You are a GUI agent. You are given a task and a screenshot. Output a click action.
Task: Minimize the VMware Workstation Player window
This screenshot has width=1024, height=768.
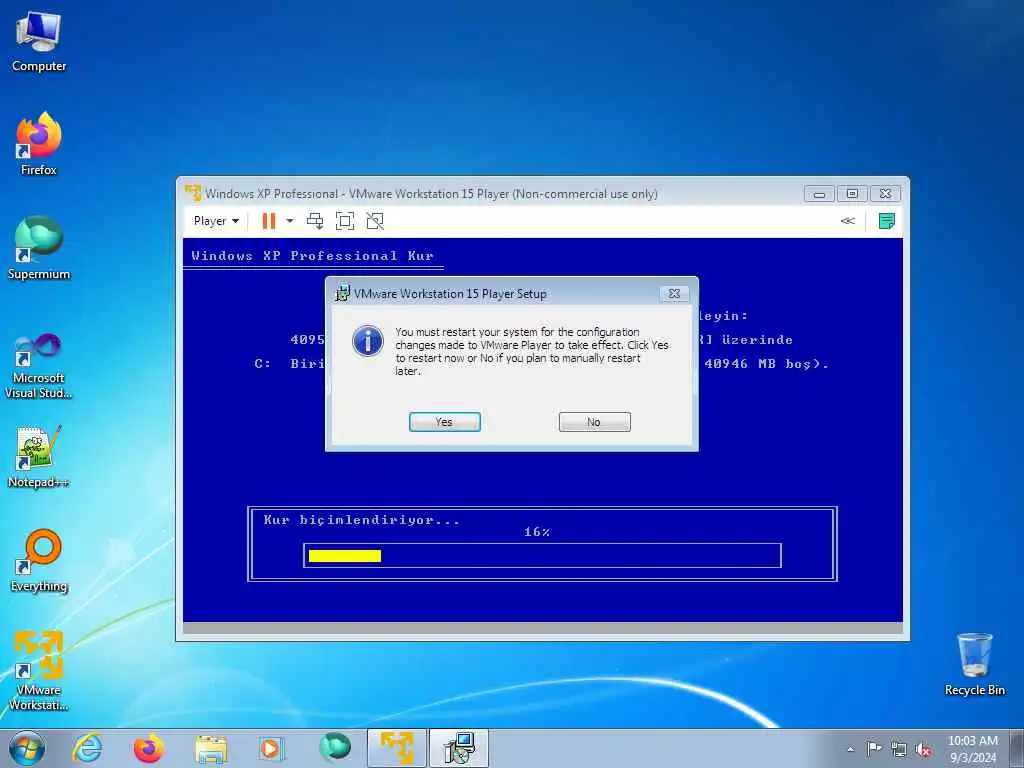[x=820, y=194]
